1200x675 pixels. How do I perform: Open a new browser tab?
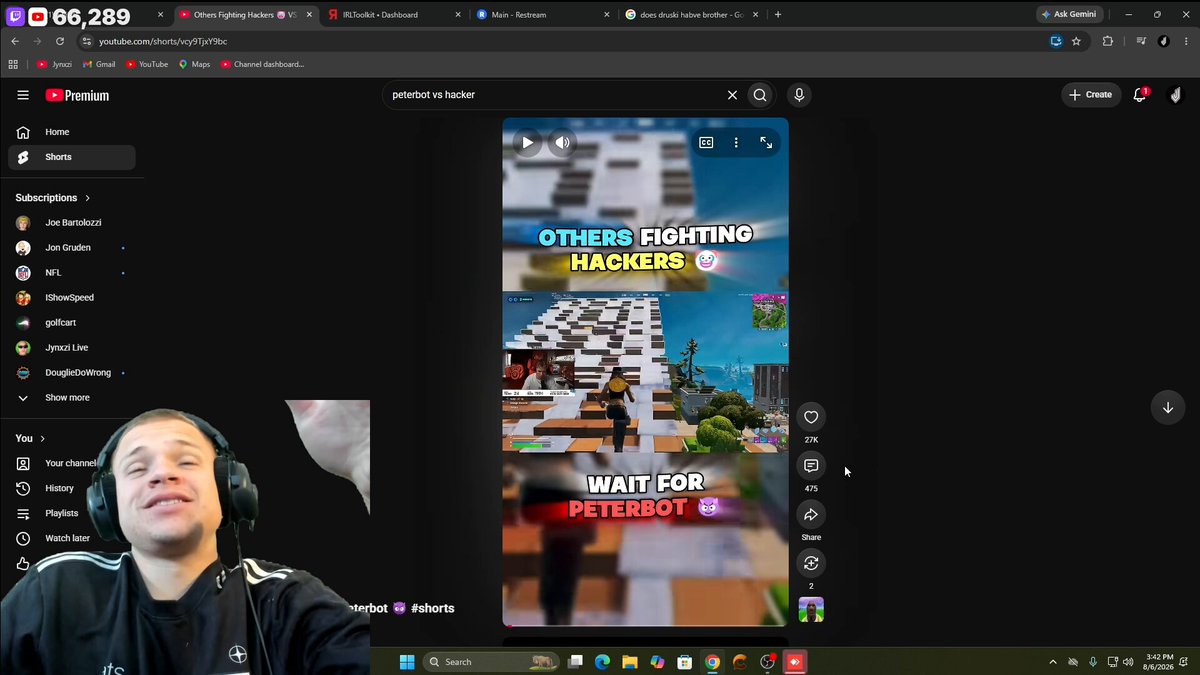778,15
